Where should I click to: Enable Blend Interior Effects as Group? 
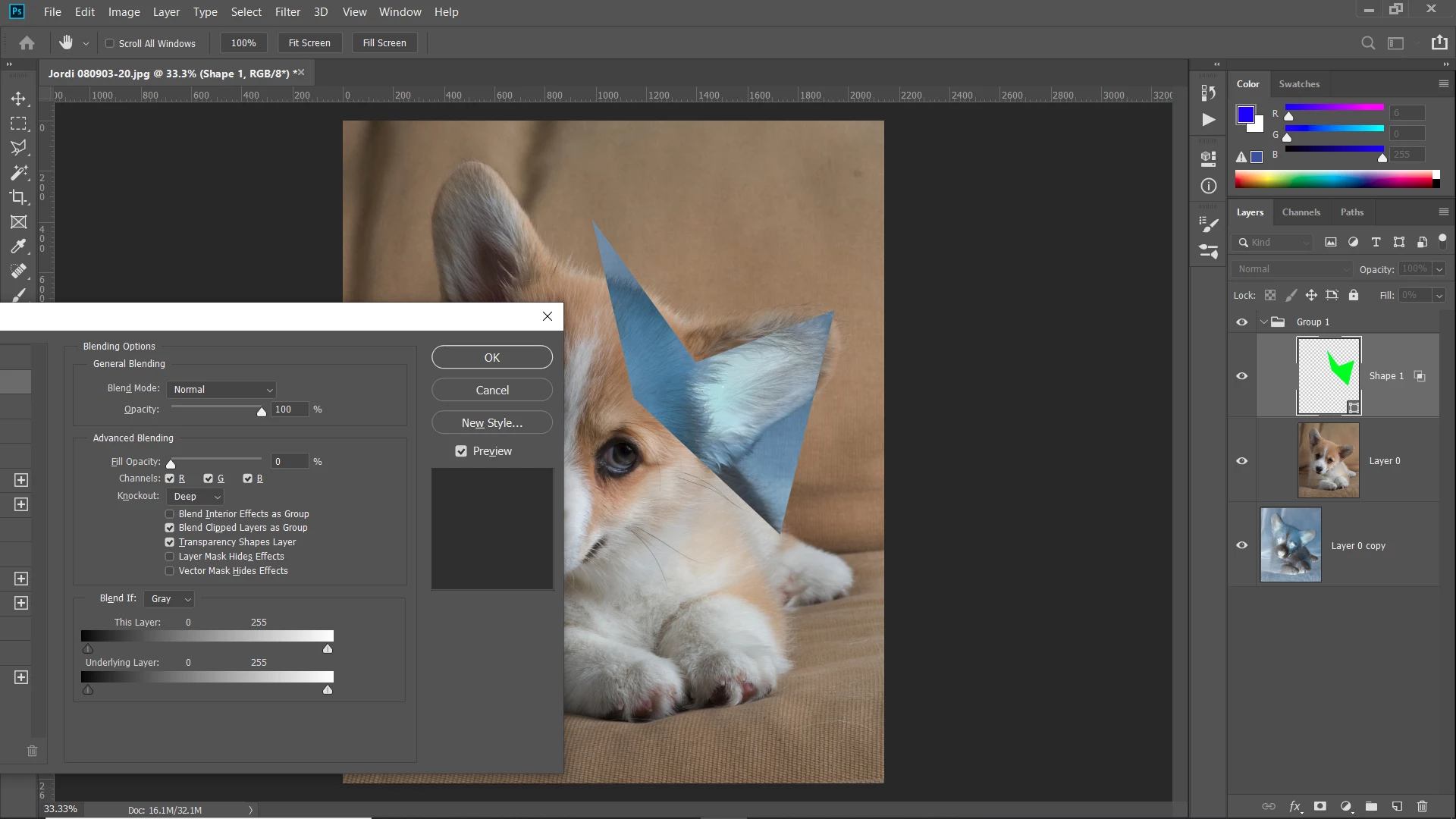tap(170, 514)
